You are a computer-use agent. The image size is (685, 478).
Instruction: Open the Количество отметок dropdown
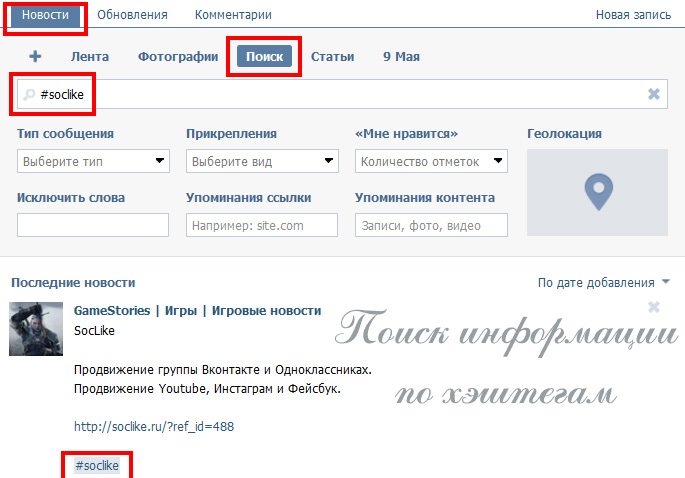[x=431, y=161]
